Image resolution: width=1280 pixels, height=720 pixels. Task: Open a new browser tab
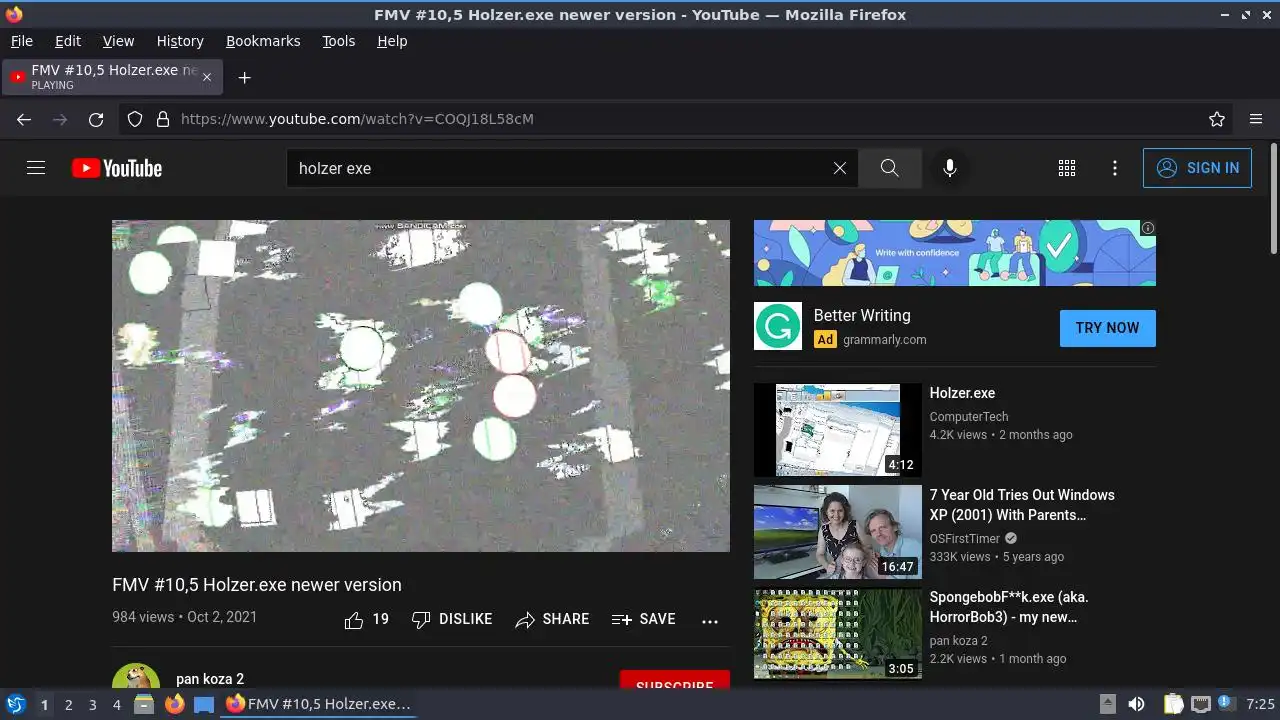(x=244, y=77)
